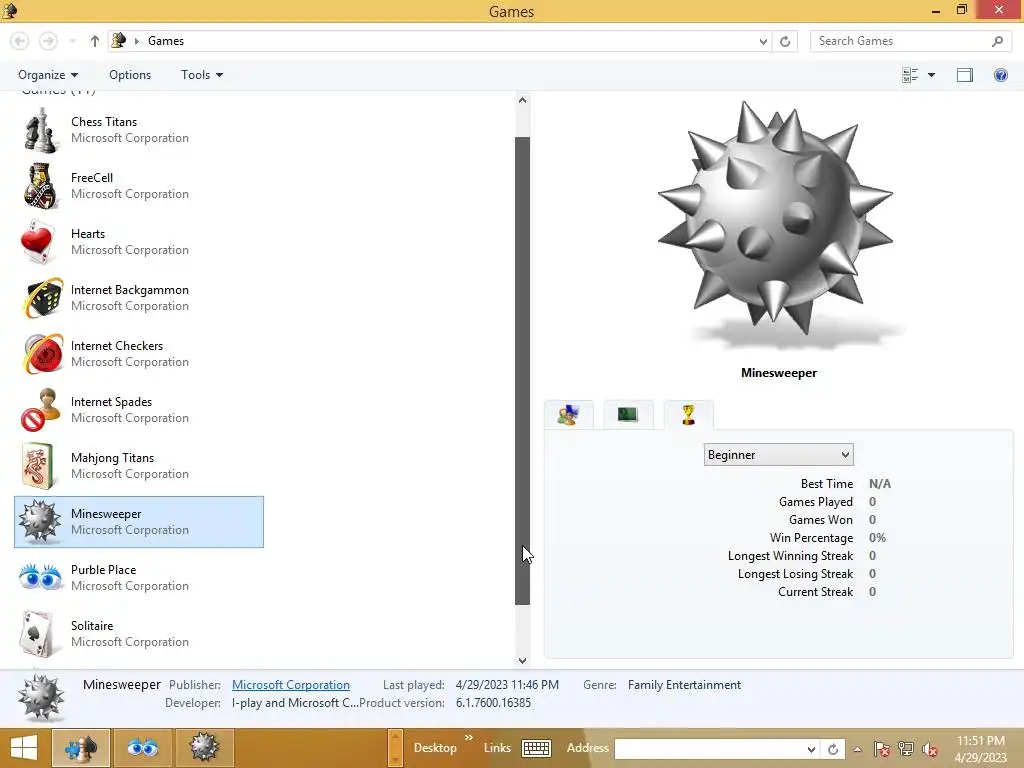Select the Internet Backgammon dice icon

42,298
